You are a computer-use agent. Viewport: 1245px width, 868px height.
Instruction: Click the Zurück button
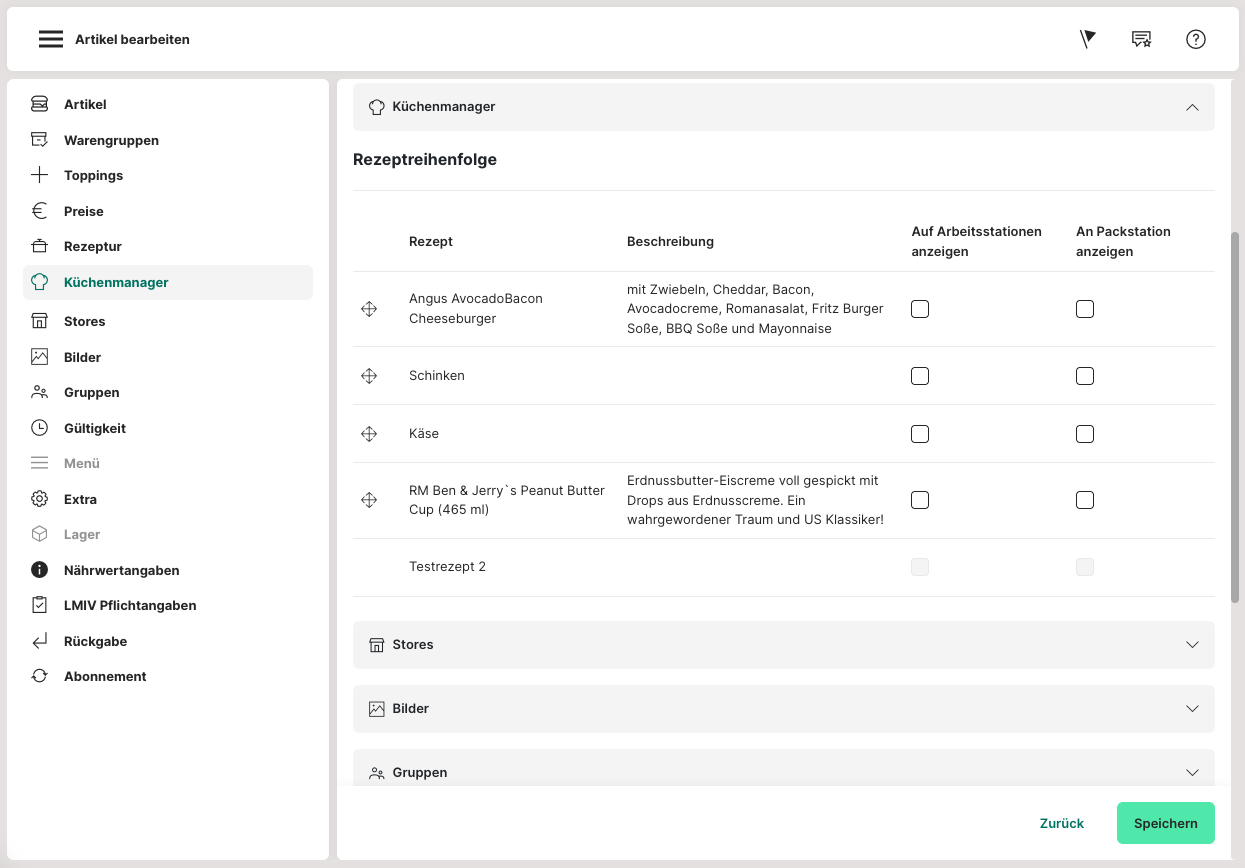click(1061, 823)
